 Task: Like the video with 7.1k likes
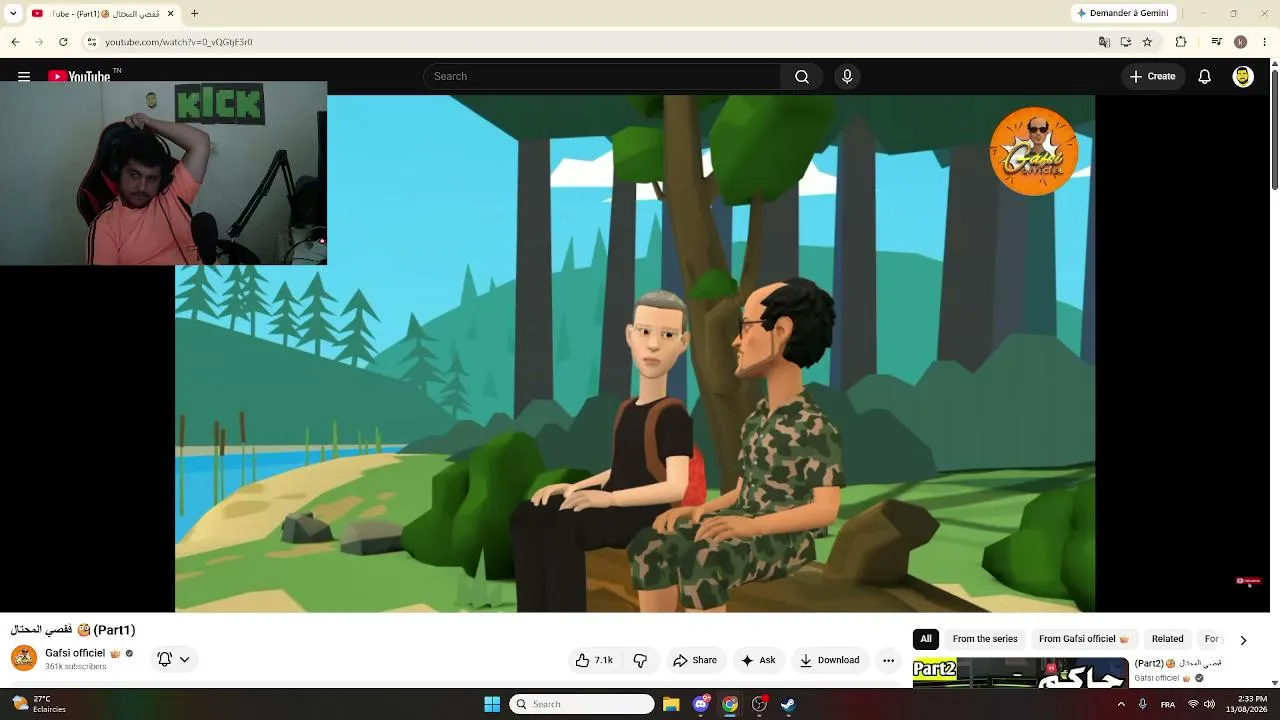pos(594,660)
